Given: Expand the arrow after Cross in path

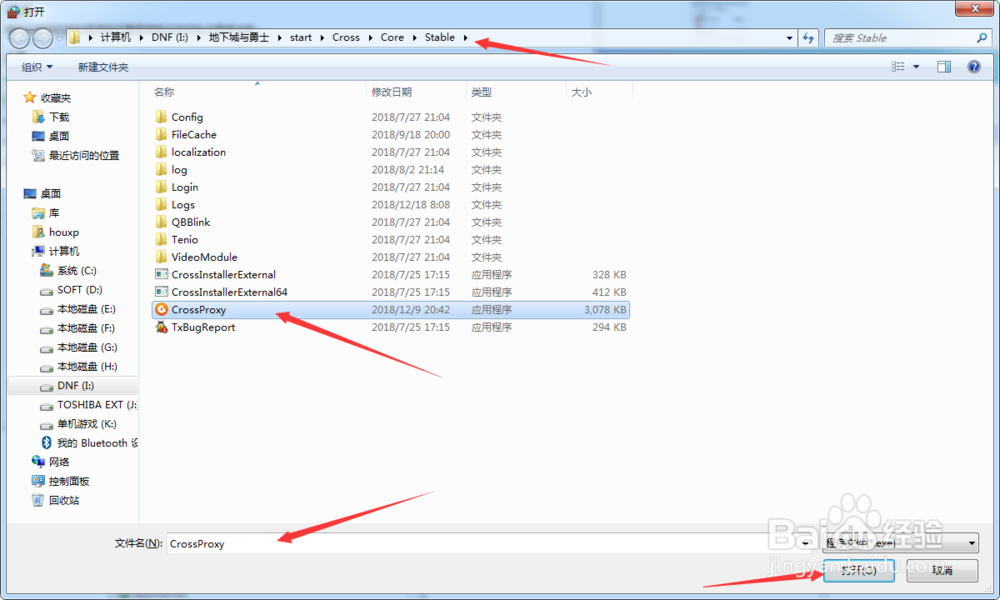Looking at the screenshot, I should (371, 38).
